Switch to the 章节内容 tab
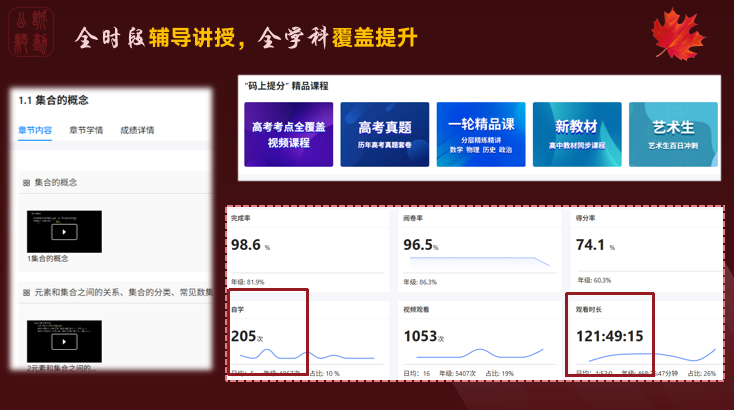734x410 pixels. [x=35, y=130]
